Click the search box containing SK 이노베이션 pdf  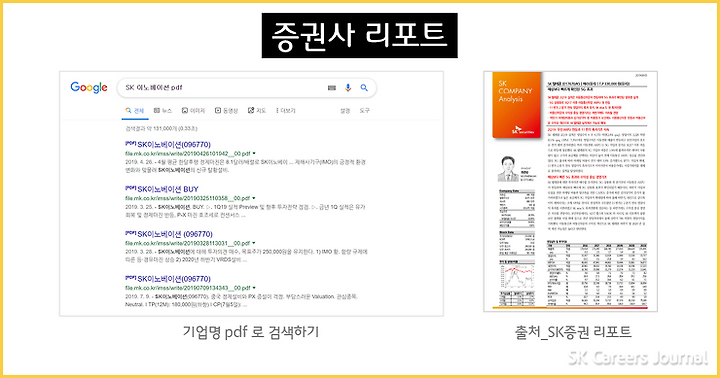coord(247,88)
